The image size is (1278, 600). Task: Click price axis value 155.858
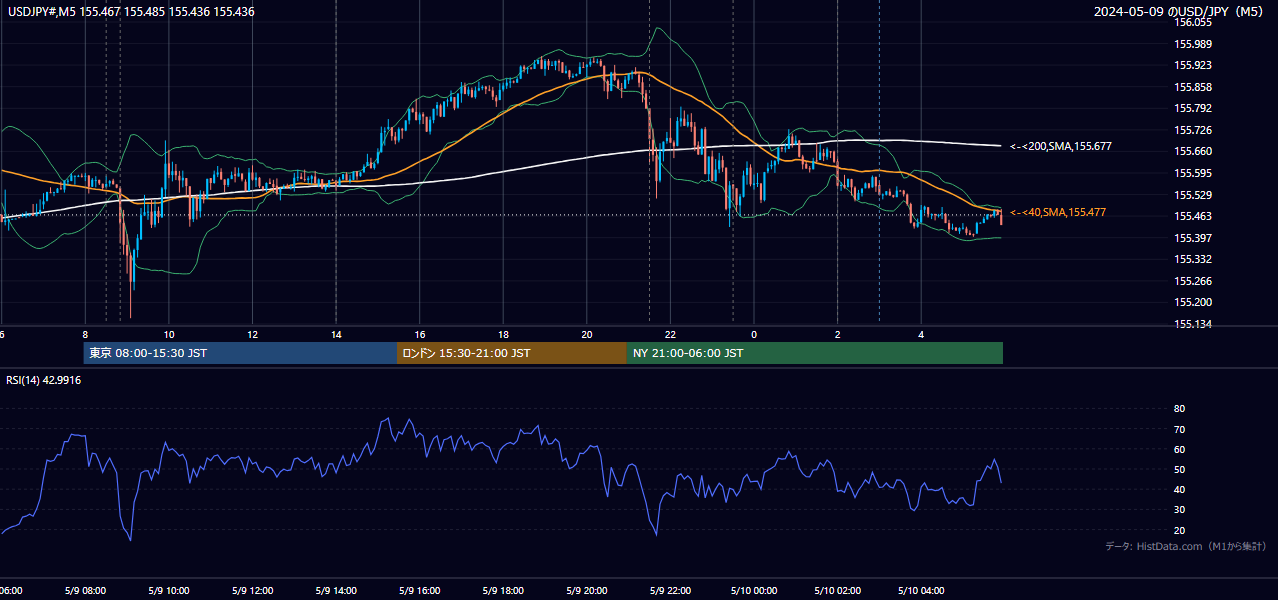click(1192, 87)
